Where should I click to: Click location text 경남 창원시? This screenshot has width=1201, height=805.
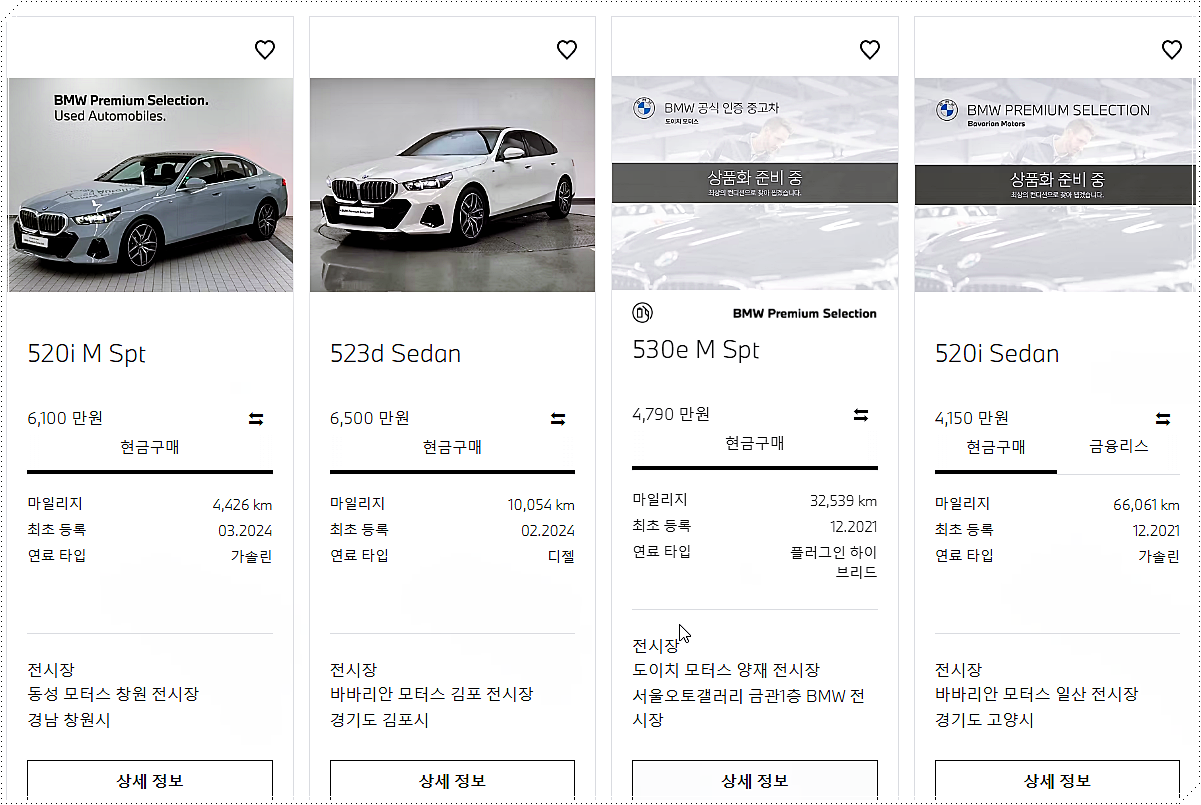(x=69, y=720)
